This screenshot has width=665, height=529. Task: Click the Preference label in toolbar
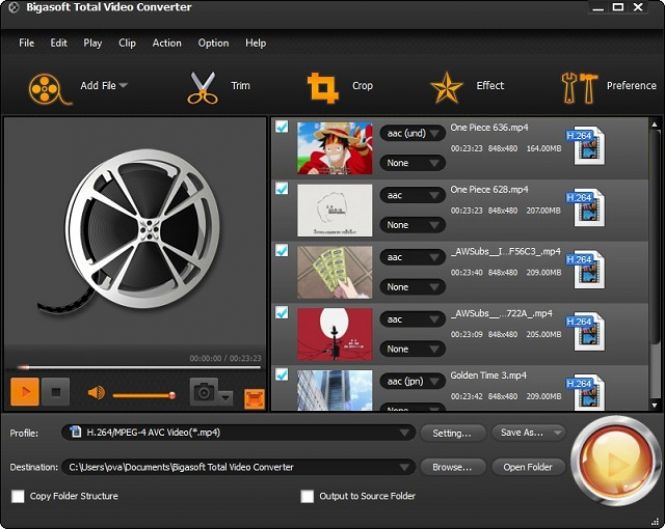click(631, 85)
